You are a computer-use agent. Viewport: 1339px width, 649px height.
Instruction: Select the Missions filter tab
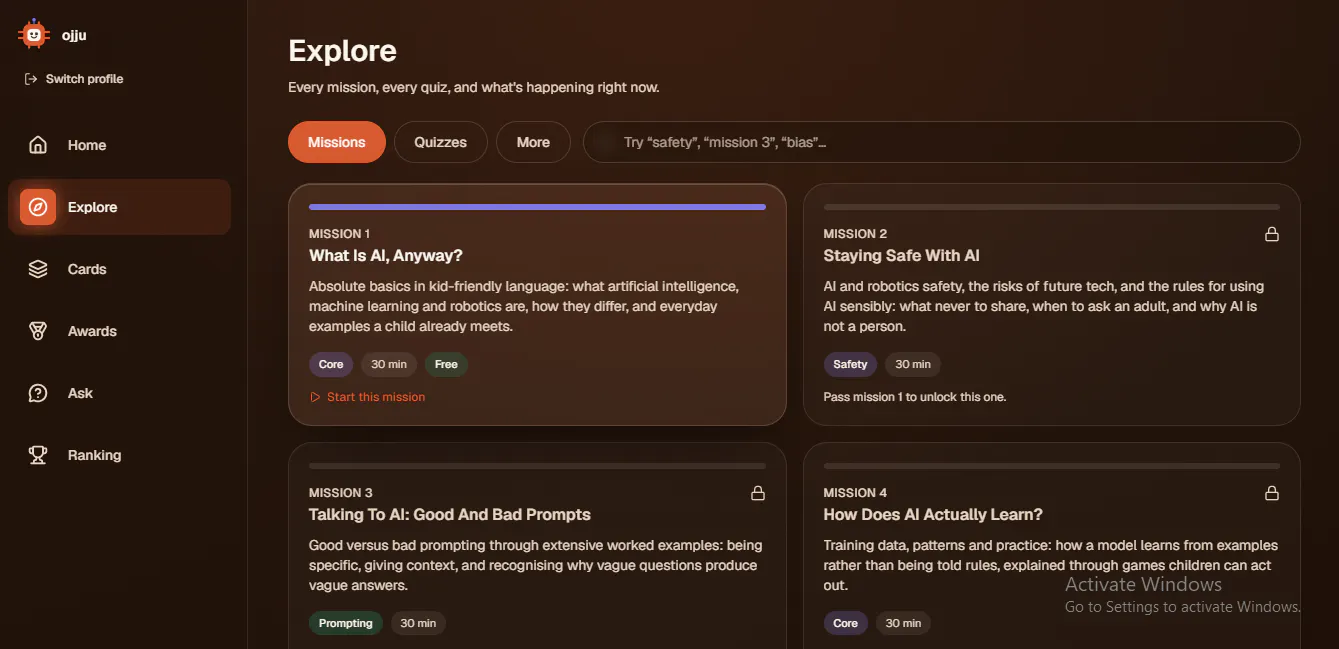pyautogui.click(x=337, y=142)
